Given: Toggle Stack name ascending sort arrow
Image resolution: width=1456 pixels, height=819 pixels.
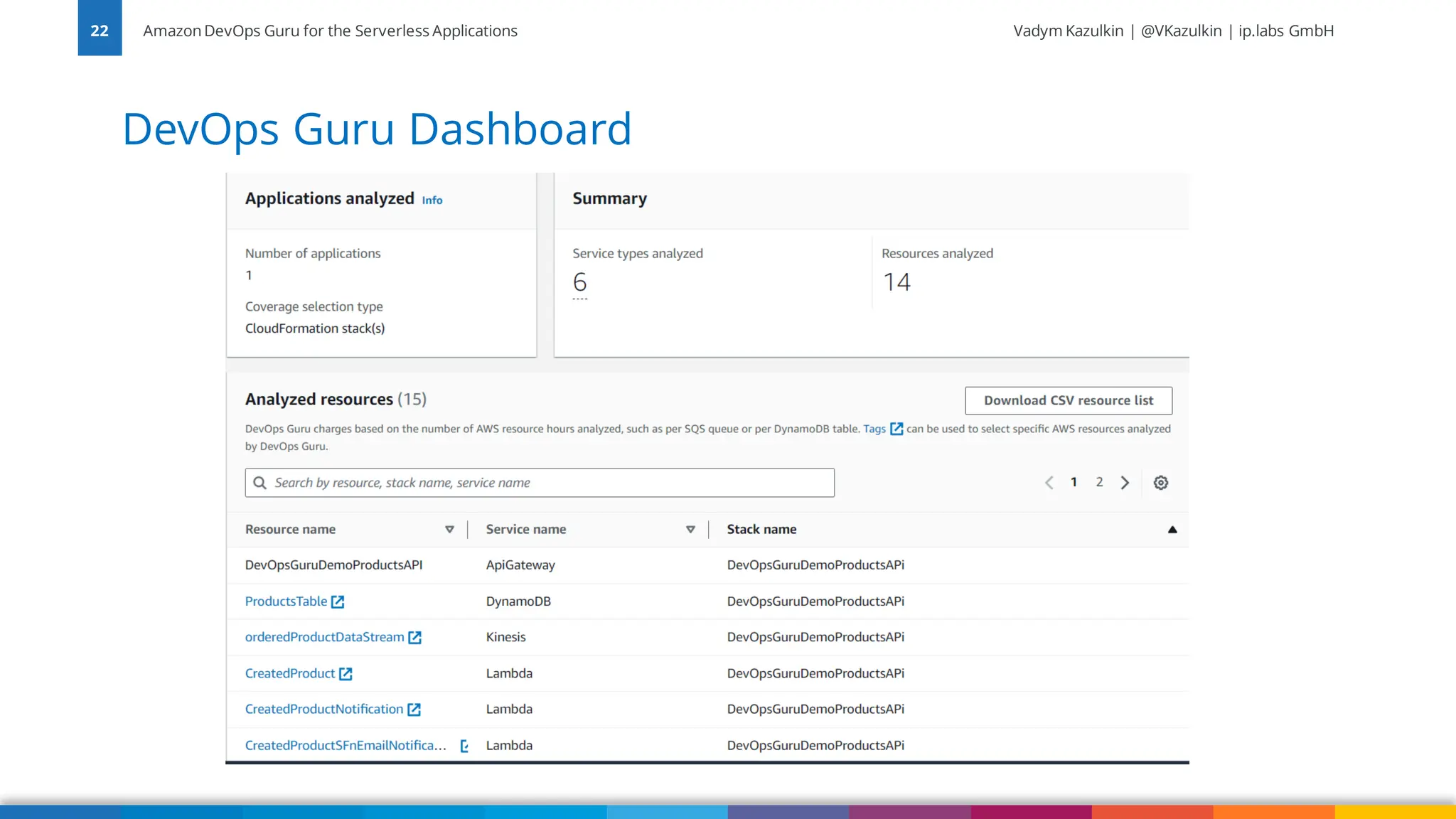Looking at the screenshot, I should pyautogui.click(x=1172, y=530).
